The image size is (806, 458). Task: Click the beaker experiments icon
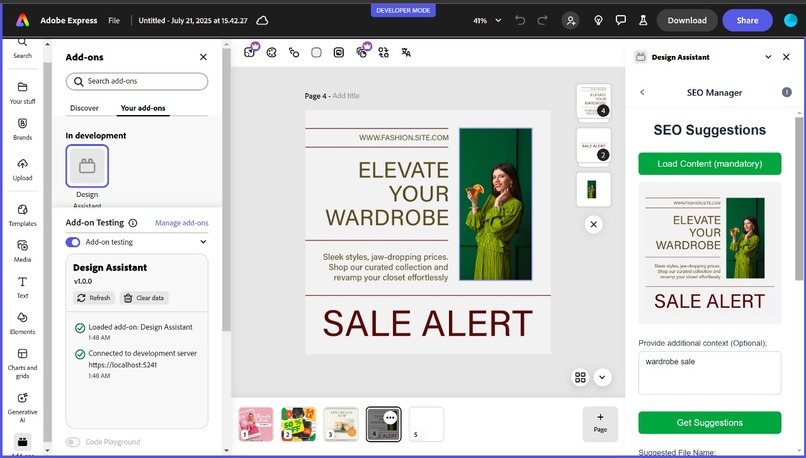pos(643,21)
